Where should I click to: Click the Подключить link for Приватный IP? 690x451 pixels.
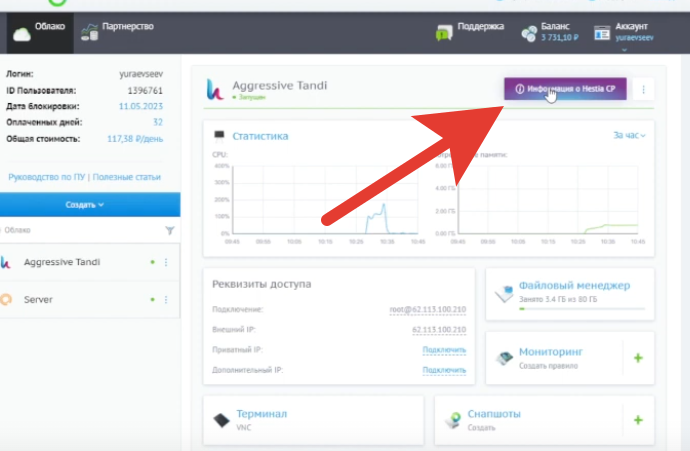(x=444, y=350)
